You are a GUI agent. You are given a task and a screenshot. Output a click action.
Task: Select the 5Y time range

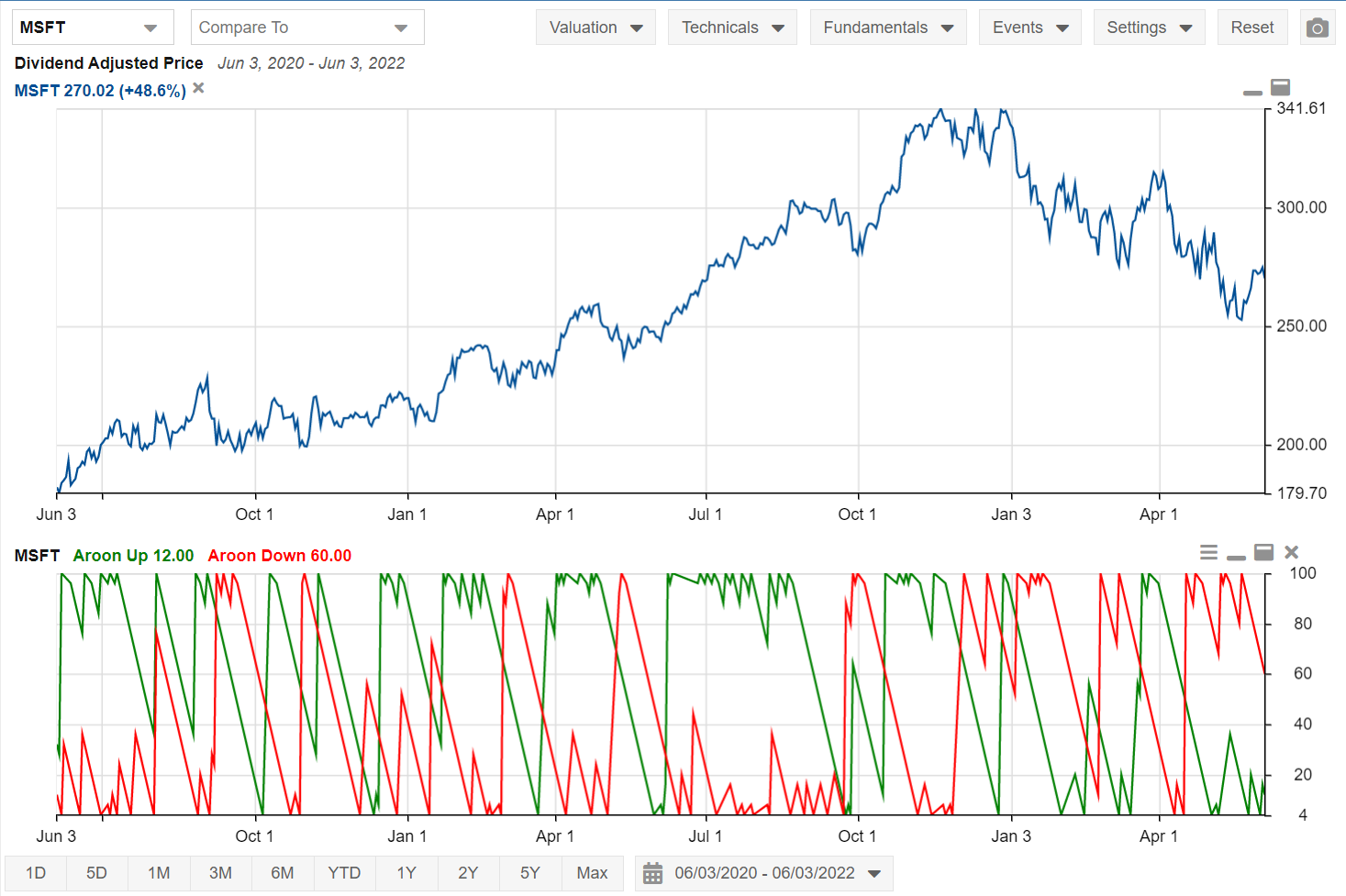(x=530, y=873)
